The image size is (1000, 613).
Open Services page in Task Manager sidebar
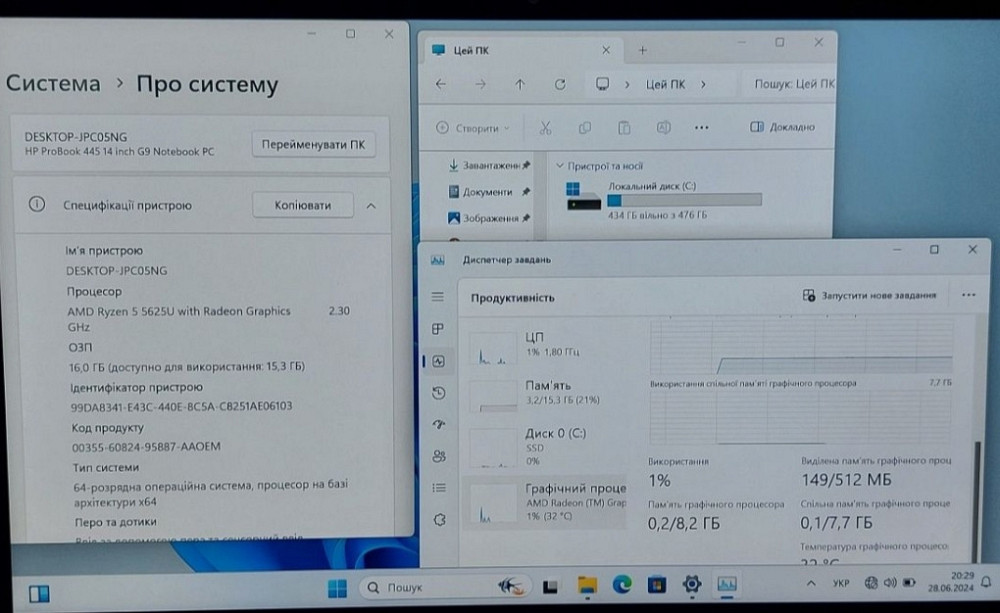tap(438, 520)
